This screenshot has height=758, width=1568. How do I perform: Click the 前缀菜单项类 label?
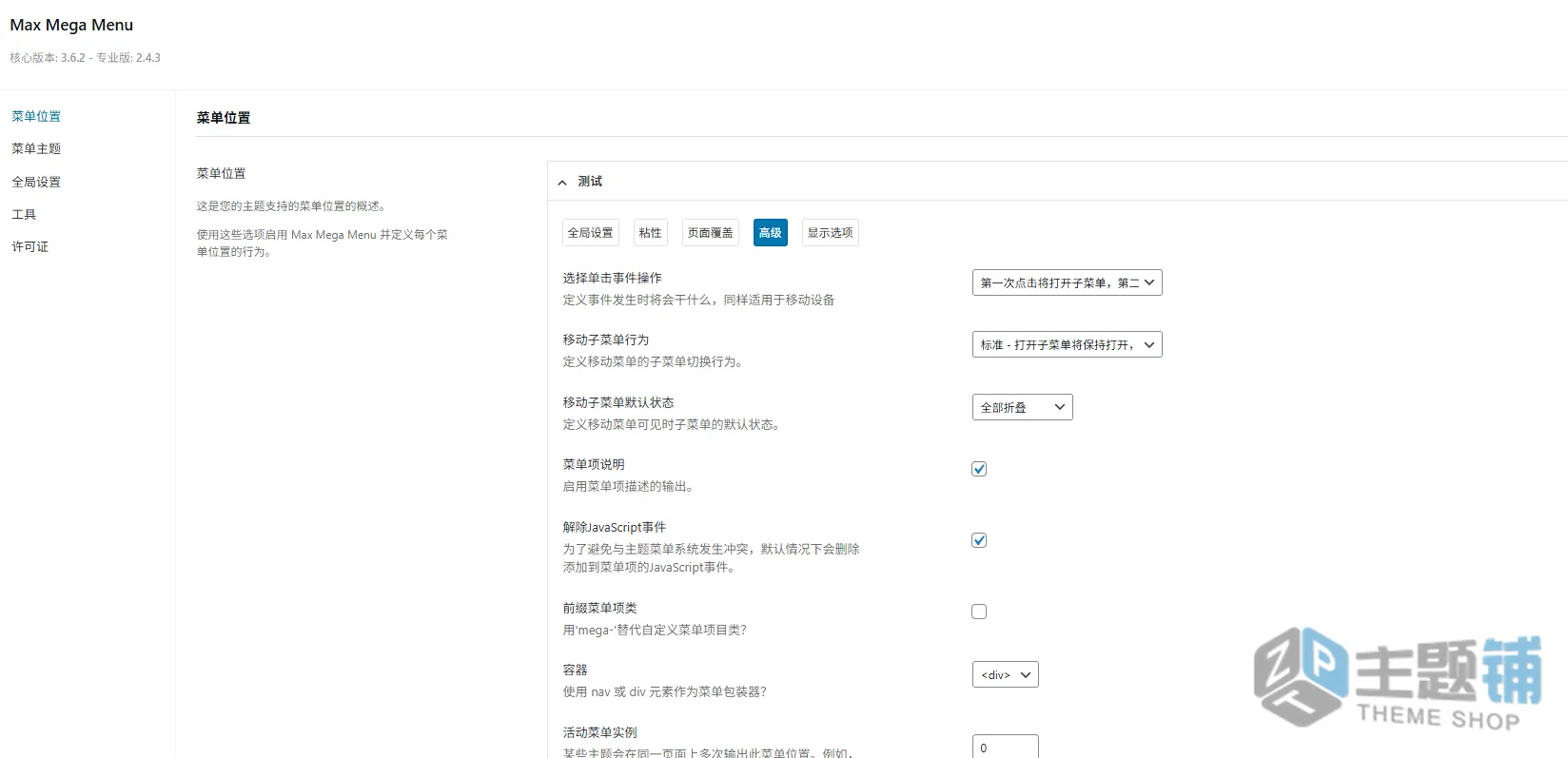tap(599, 608)
